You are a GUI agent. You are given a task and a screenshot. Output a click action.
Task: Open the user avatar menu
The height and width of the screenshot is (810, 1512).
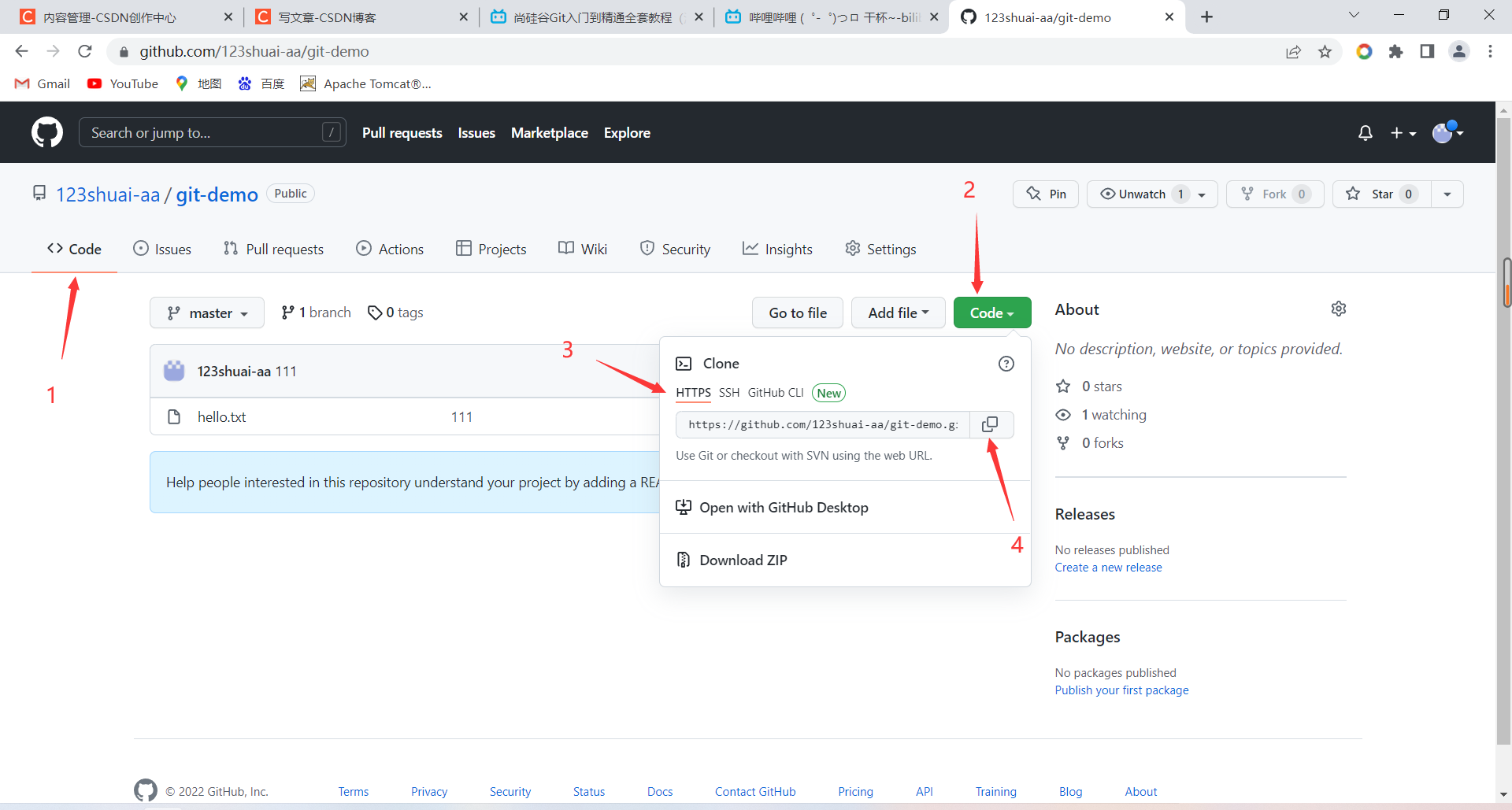pyautogui.click(x=1447, y=132)
